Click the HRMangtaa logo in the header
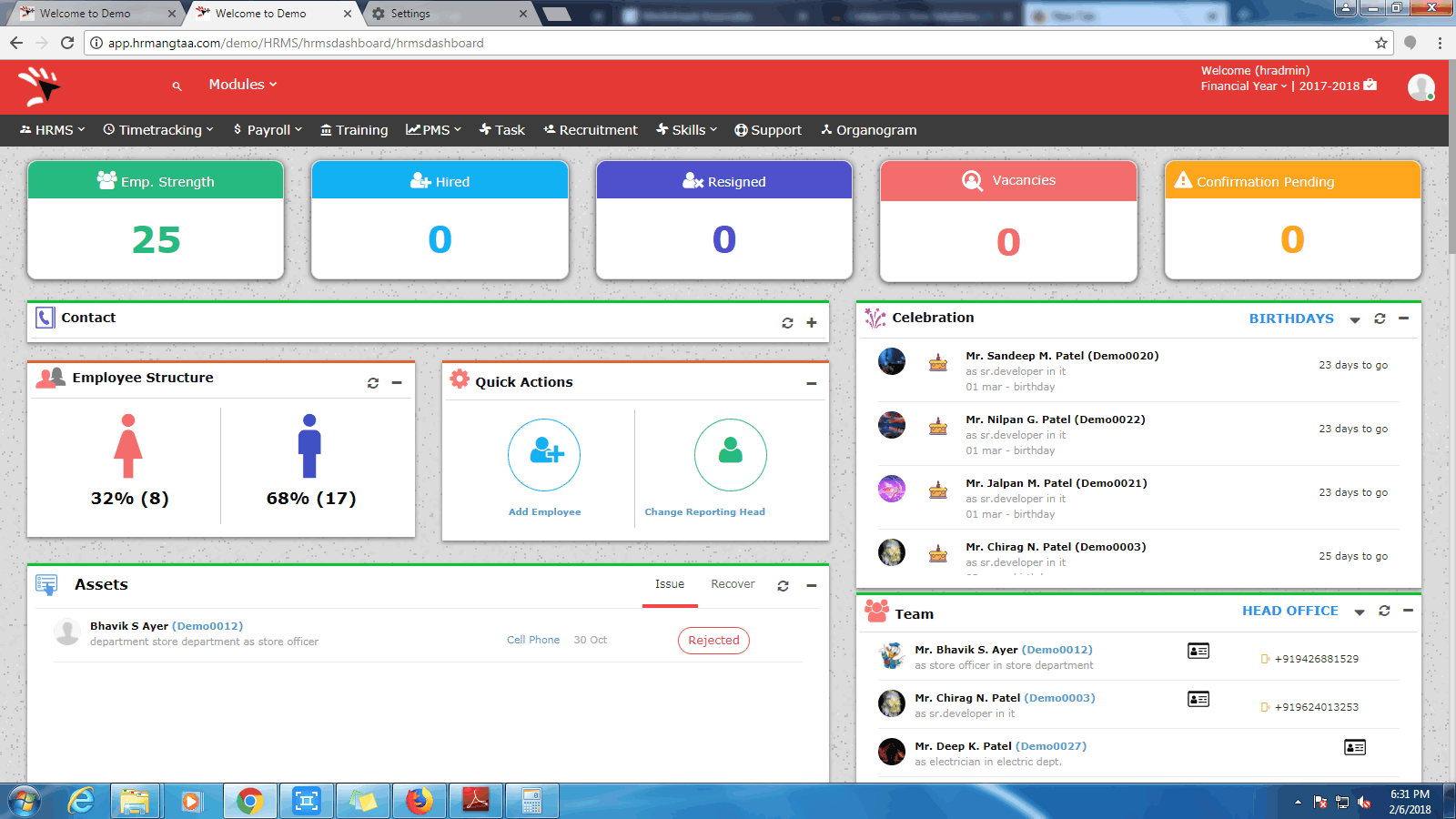 (x=39, y=86)
